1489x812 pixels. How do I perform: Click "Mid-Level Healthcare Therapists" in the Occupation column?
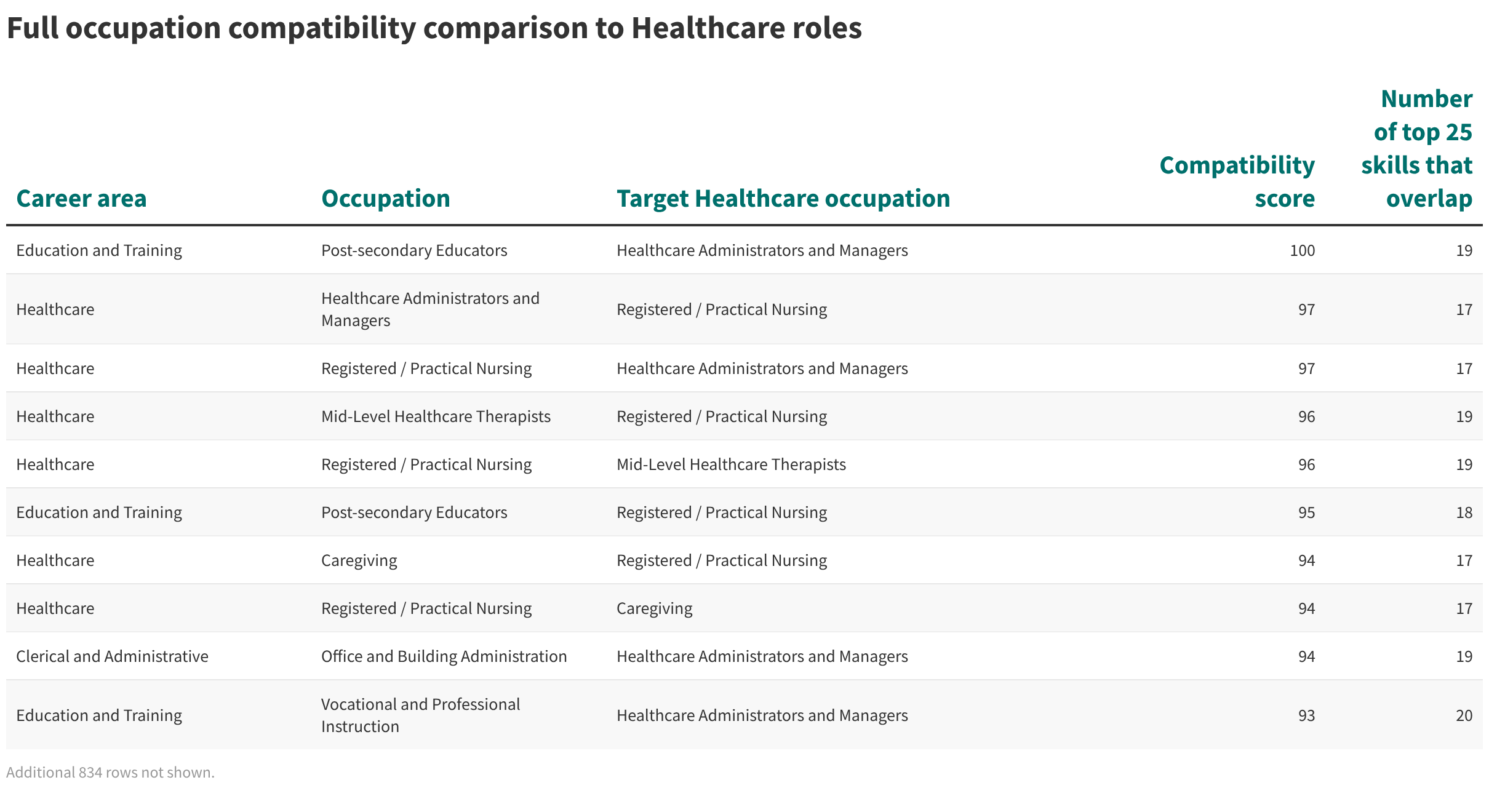click(436, 416)
